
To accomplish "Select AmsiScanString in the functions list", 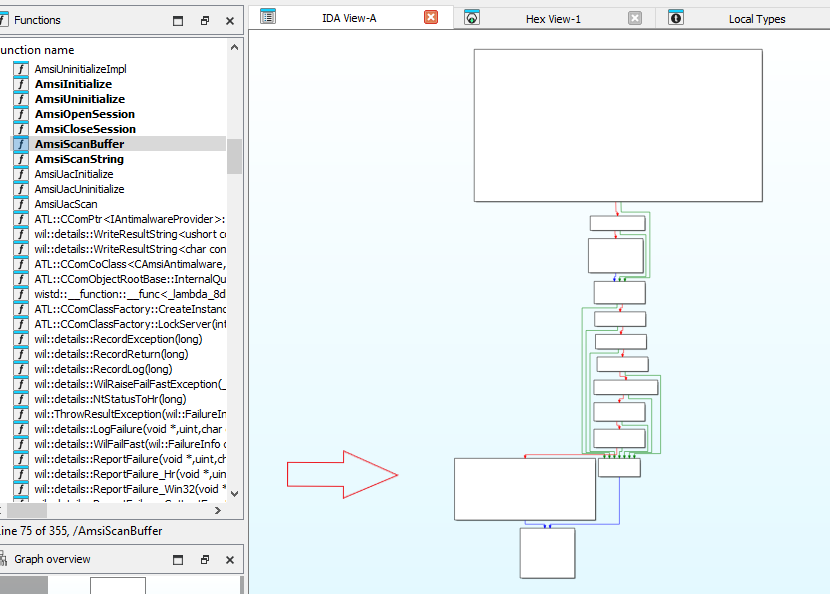I will tap(79, 159).
